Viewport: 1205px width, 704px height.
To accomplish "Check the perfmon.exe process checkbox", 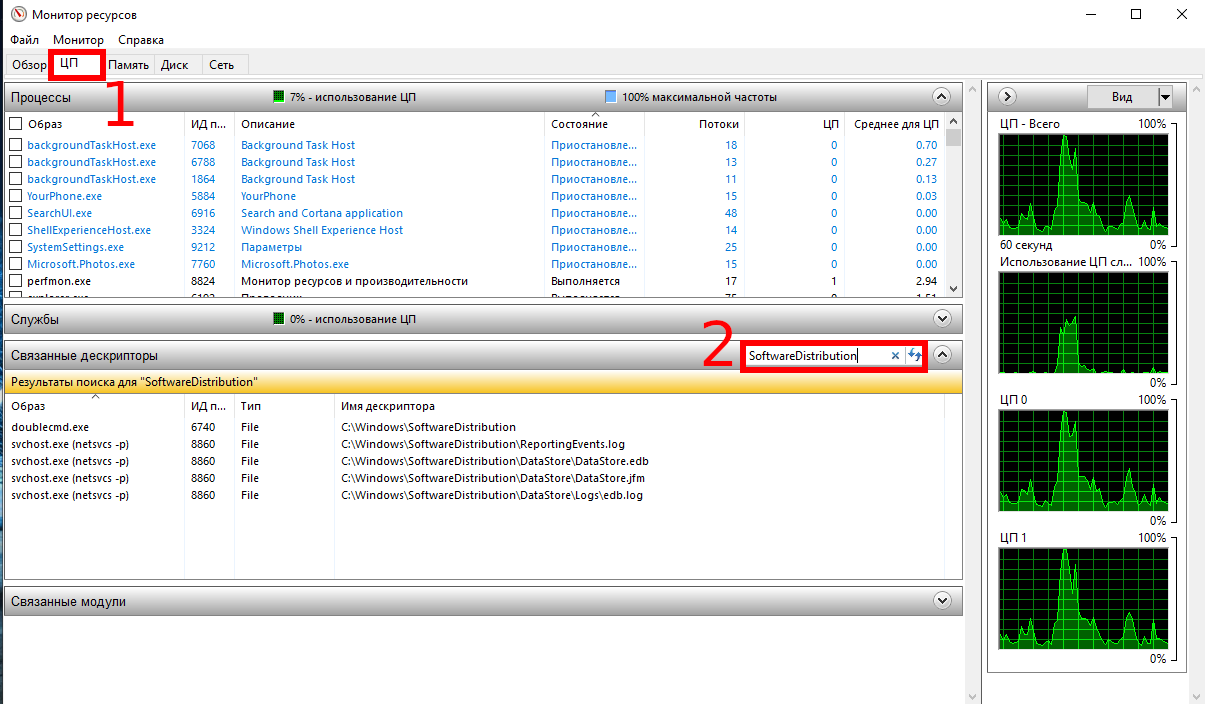I will (15, 282).
